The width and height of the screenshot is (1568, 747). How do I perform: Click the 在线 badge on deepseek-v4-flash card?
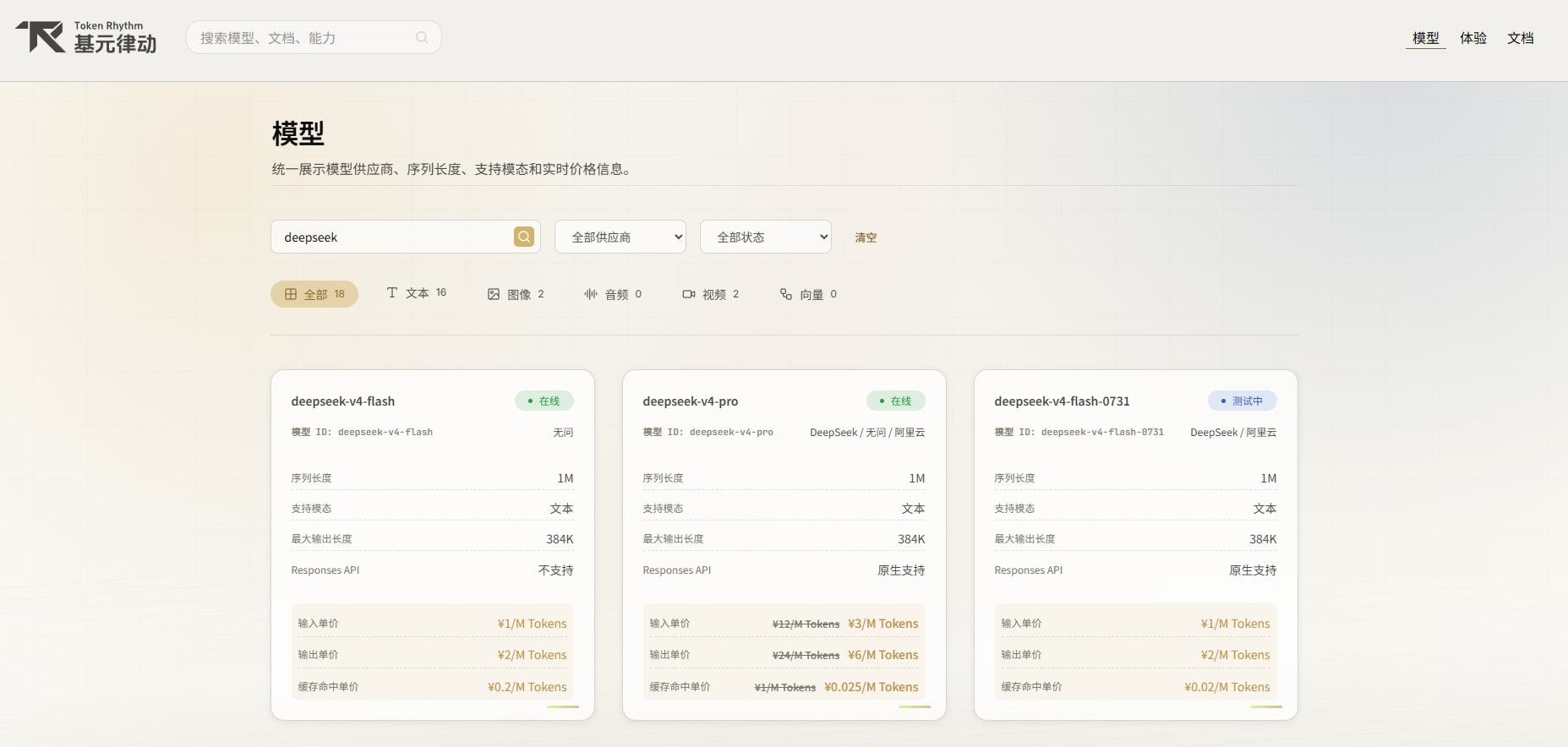(544, 401)
